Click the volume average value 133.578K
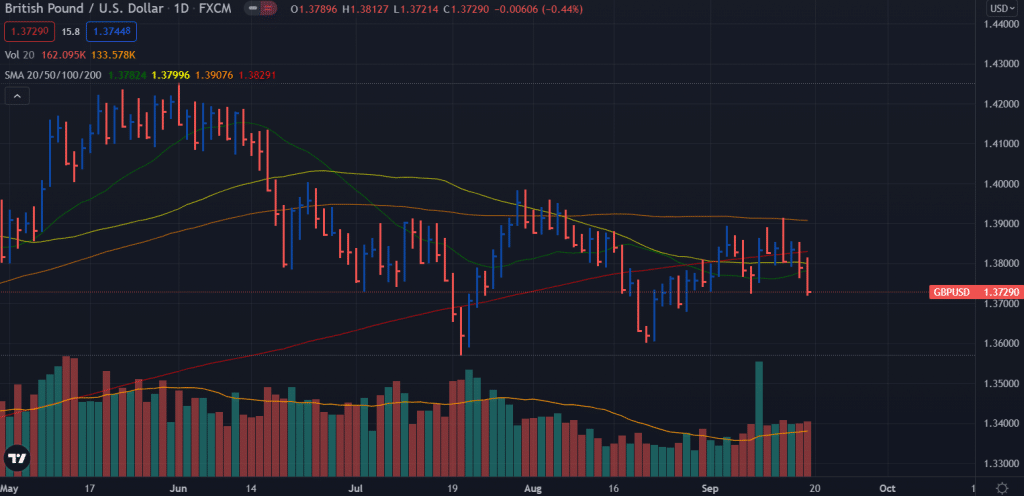Image resolution: width=1024 pixels, height=496 pixels. point(114,55)
